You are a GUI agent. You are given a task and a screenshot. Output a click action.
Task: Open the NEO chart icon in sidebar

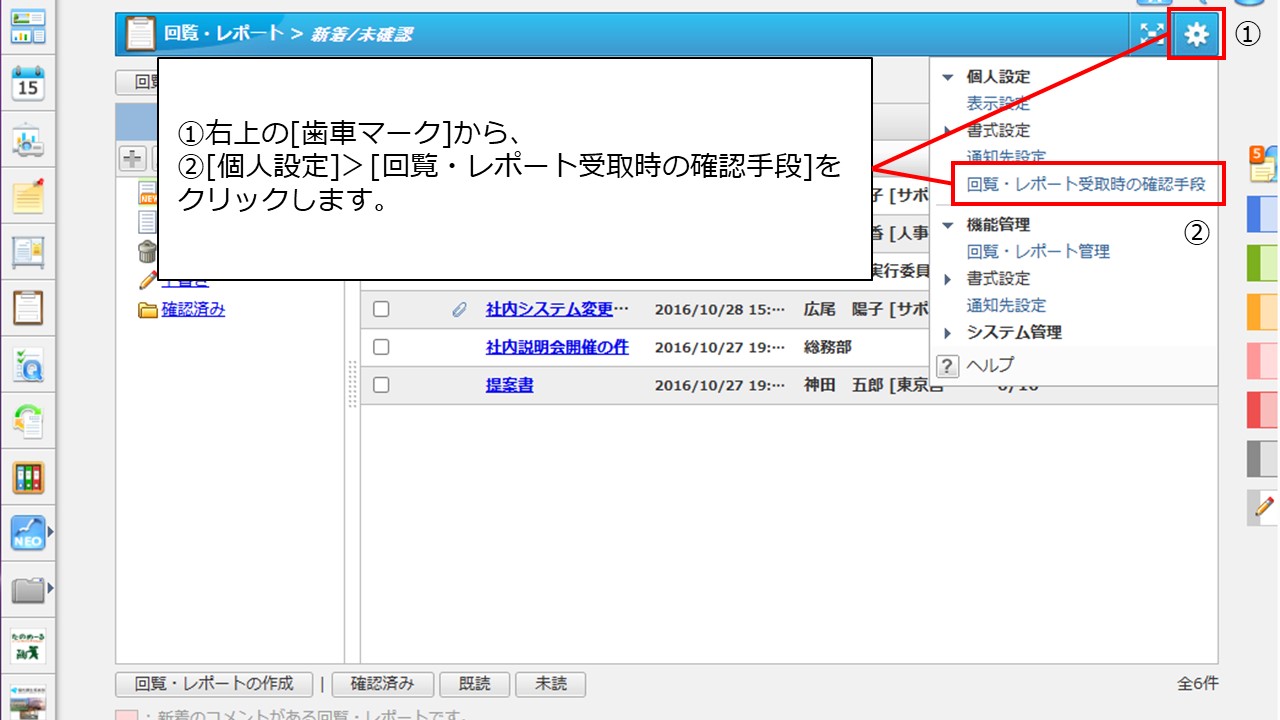(x=28, y=534)
